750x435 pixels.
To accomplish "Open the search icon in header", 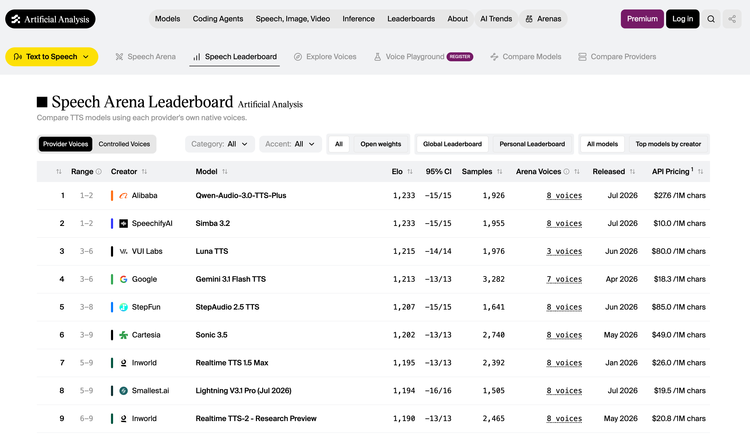I will click(711, 19).
